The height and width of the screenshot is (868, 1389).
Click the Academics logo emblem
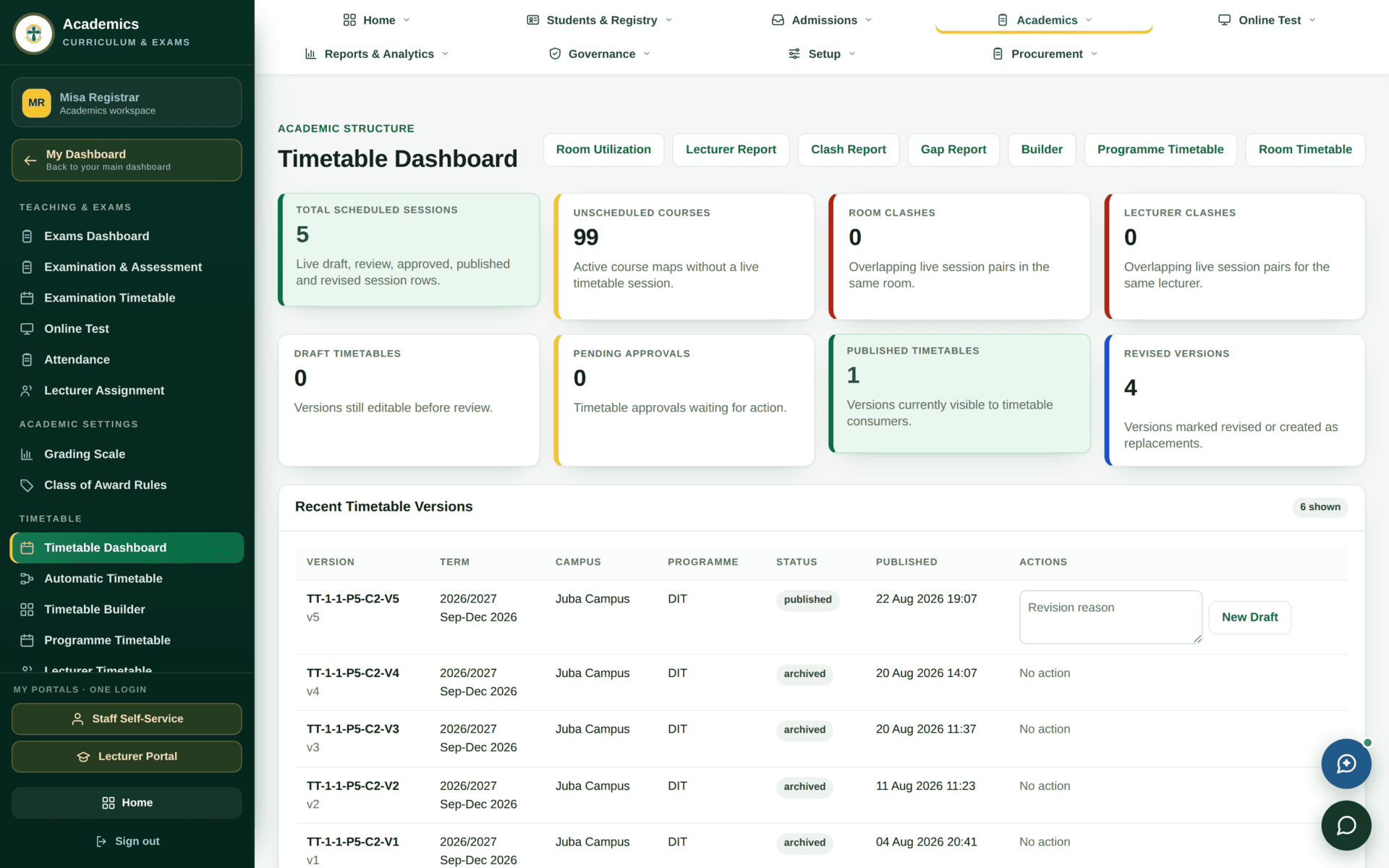[33, 33]
